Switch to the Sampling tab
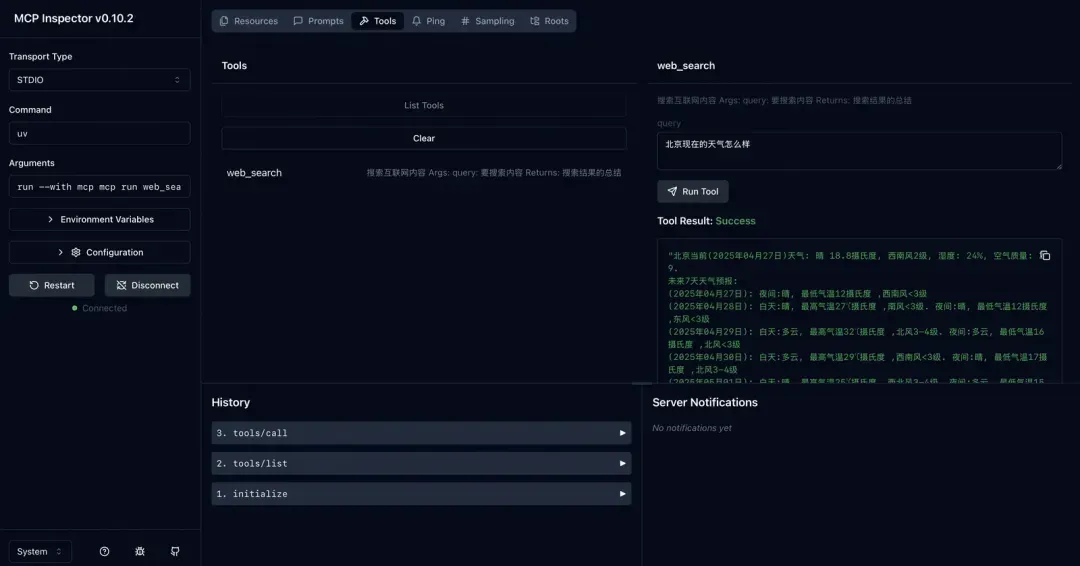1080x566 pixels. coord(488,21)
